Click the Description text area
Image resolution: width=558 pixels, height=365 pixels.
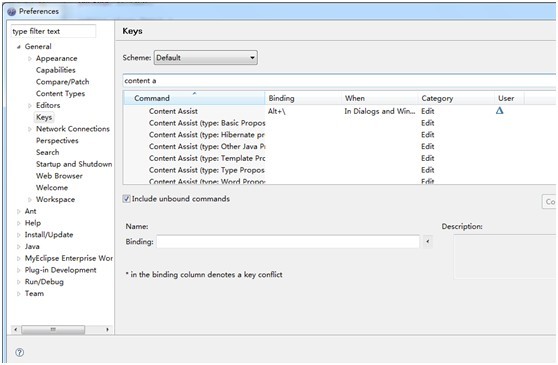pyautogui.click(x=505, y=256)
